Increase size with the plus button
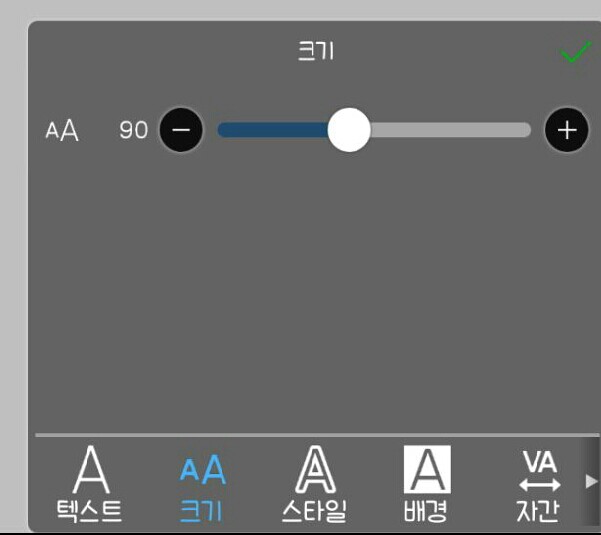Viewport: 601px width, 535px height. pos(566,130)
